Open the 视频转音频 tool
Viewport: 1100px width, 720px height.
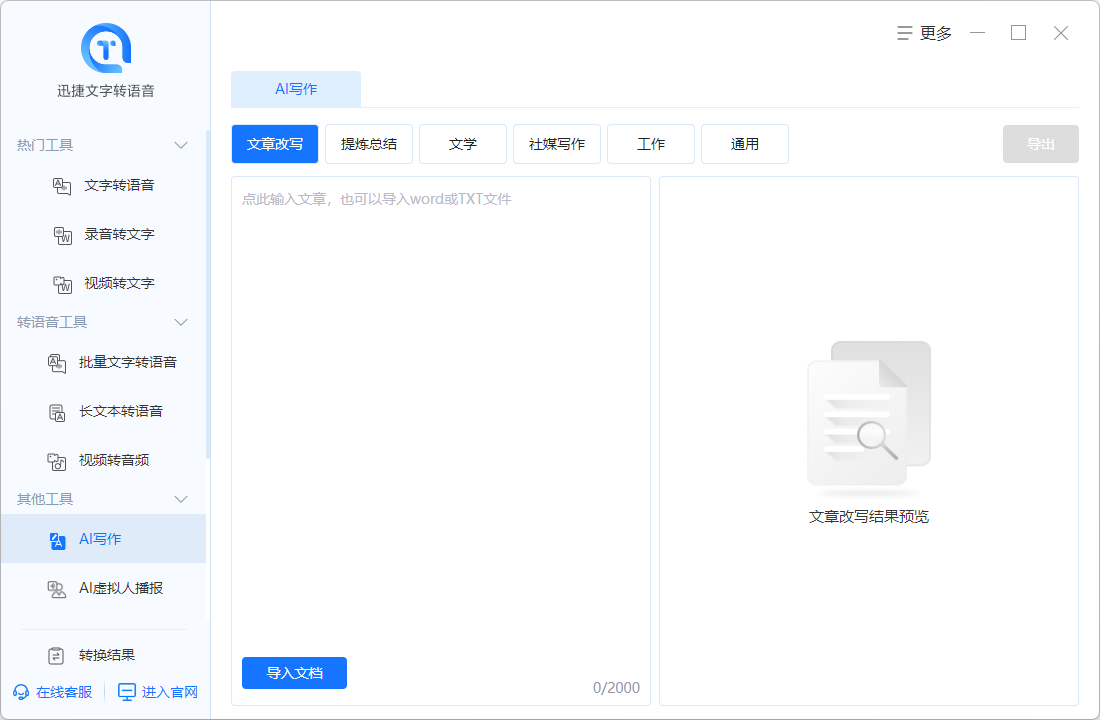coord(103,461)
